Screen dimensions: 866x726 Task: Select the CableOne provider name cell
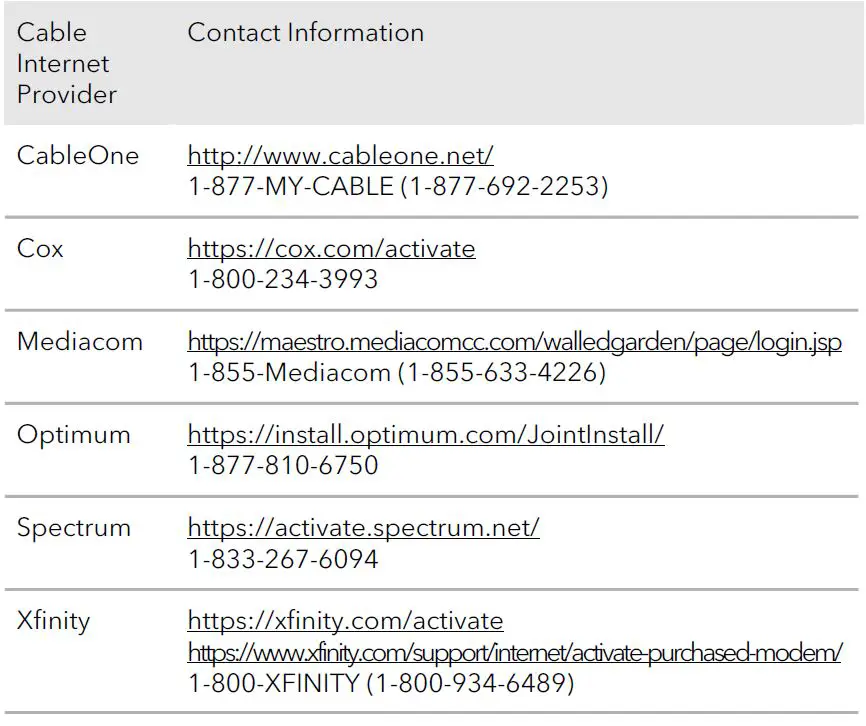click(x=78, y=157)
